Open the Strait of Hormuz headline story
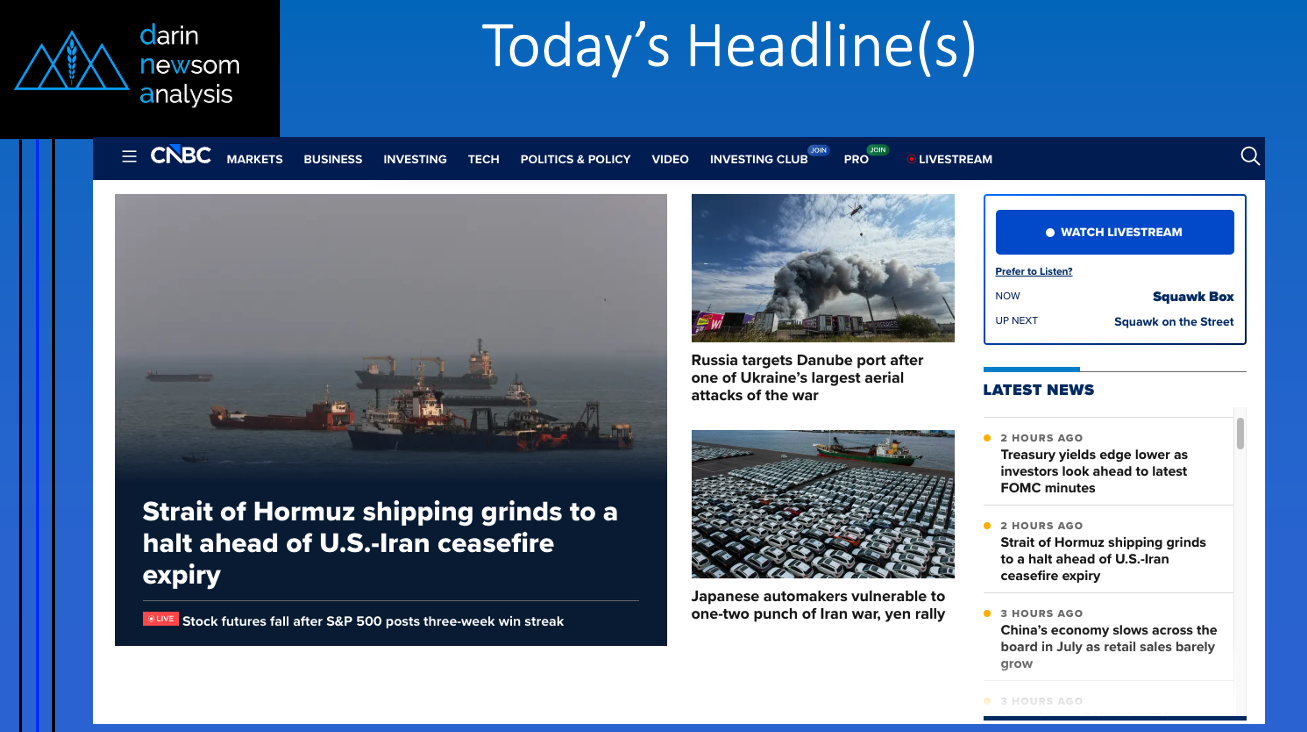This screenshot has width=1307, height=732. (380, 543)
